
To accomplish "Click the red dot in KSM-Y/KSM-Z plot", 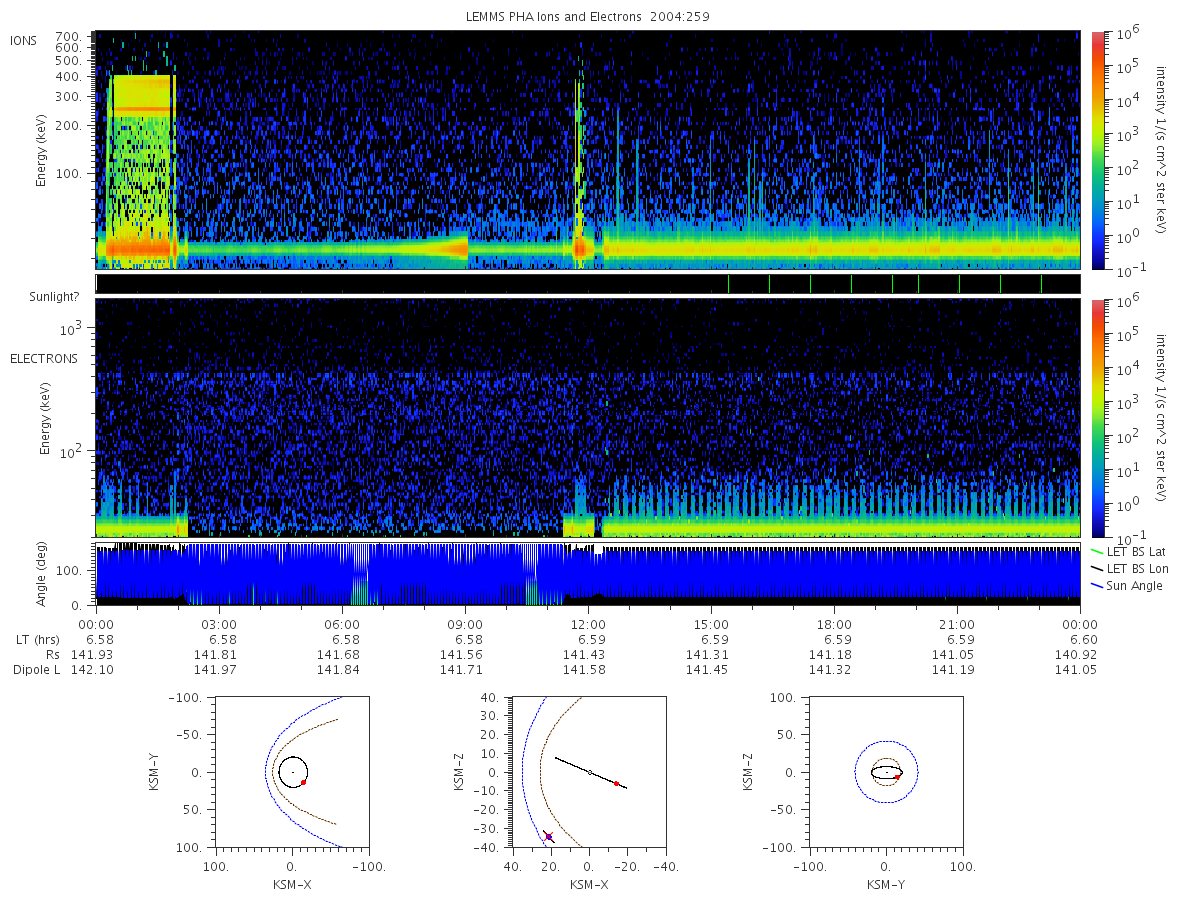I will point(897,777).
